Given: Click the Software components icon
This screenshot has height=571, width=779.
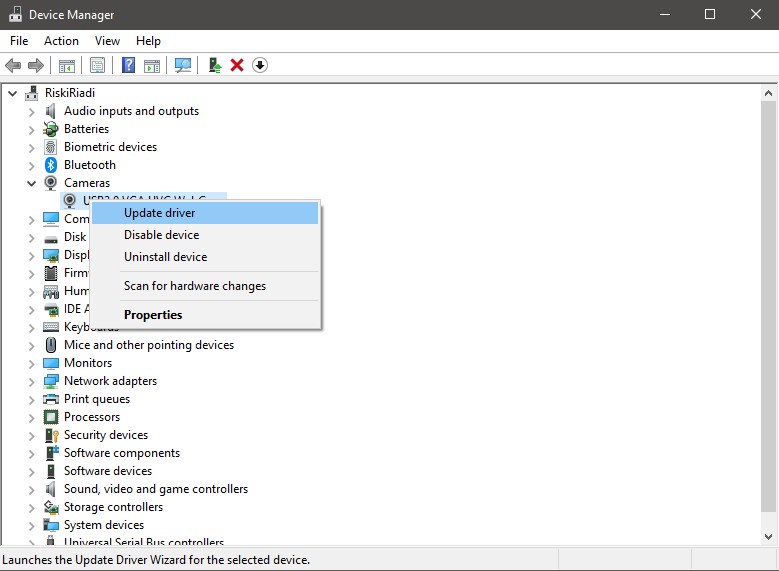Looking at the screenshot, I should pos(52,453).
